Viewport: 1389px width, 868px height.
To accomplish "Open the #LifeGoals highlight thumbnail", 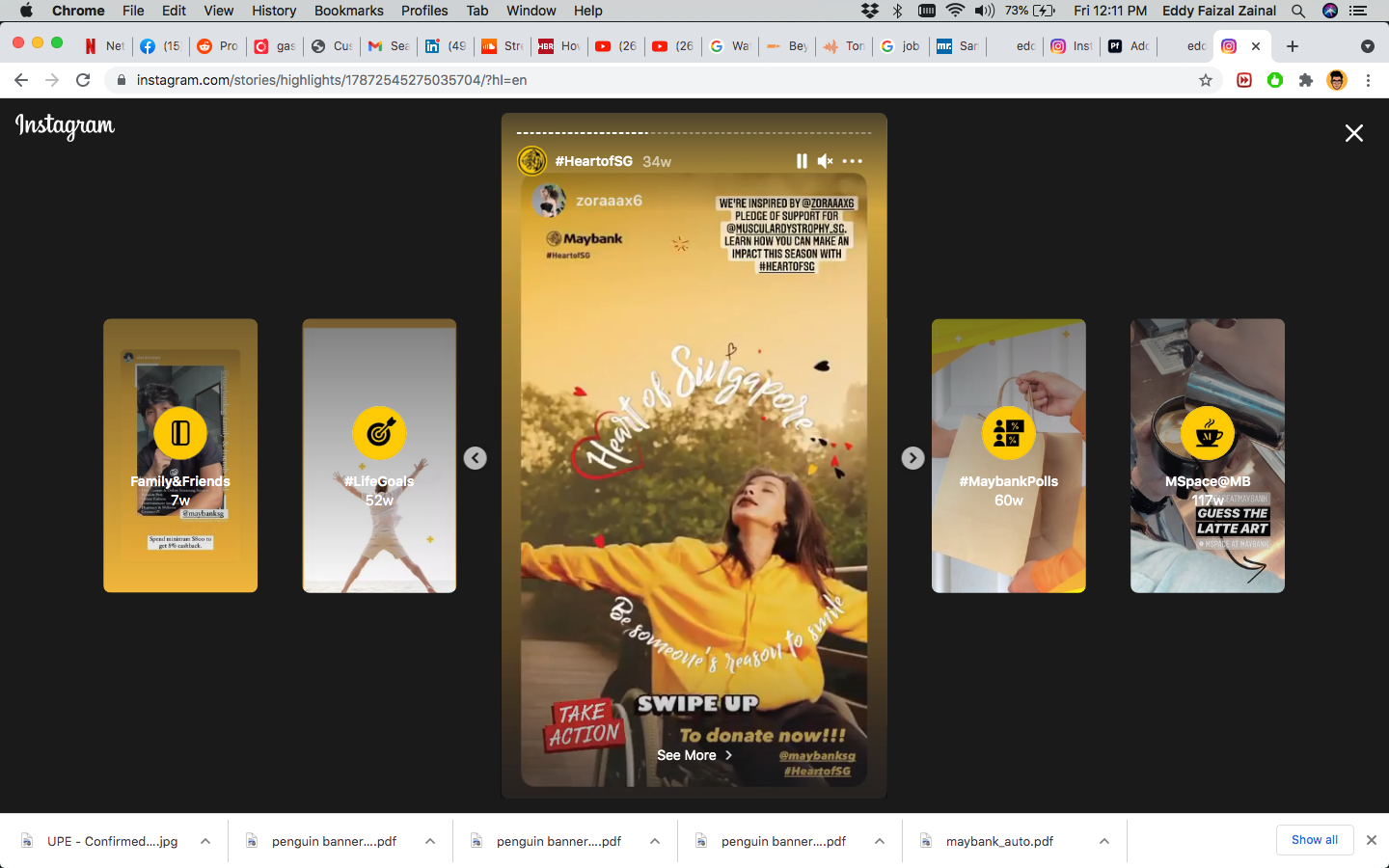I will pos(379,455).
